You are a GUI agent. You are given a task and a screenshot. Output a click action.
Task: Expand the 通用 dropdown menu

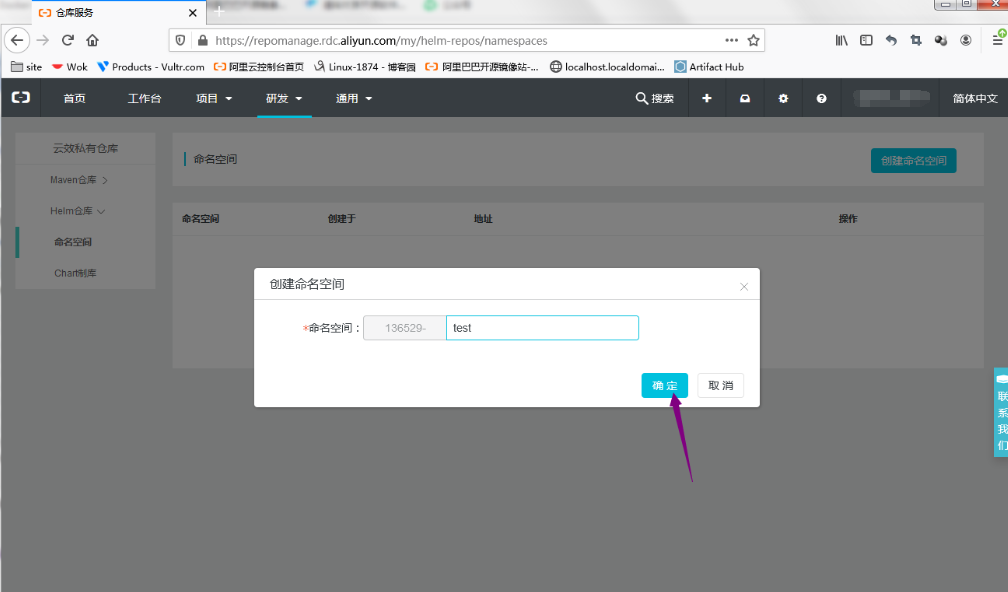pyautogui.click(x=354, y=98)
